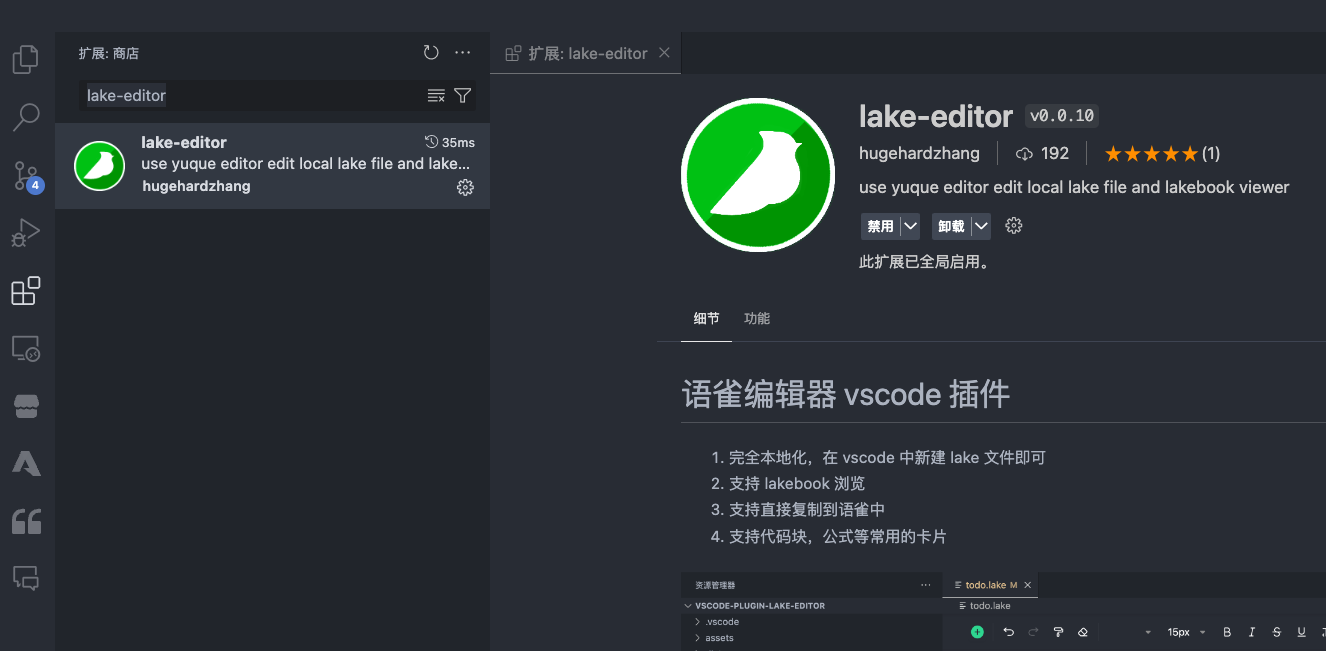The width and height of the screenshot is (1326, 651).
Task: Open publisher hugehardzhang link in details
Action: pos(919,153)
